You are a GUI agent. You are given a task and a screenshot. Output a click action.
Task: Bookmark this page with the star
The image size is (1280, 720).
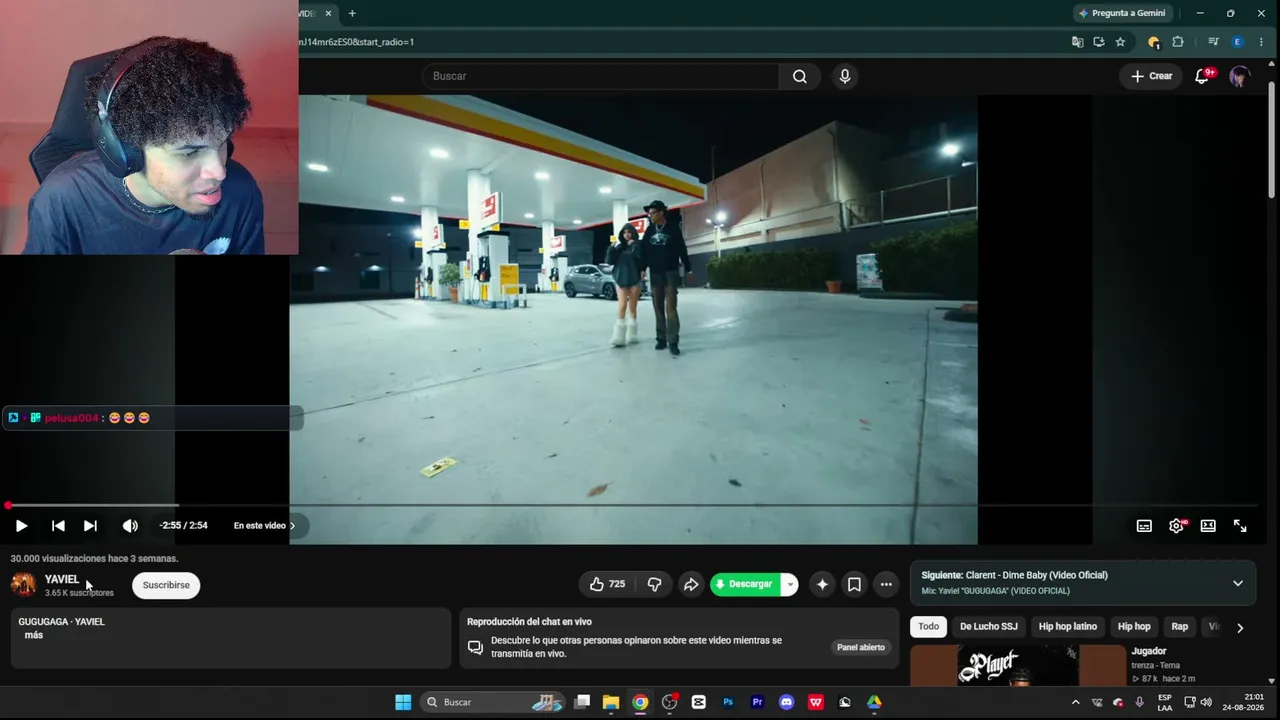[1120, 42]
